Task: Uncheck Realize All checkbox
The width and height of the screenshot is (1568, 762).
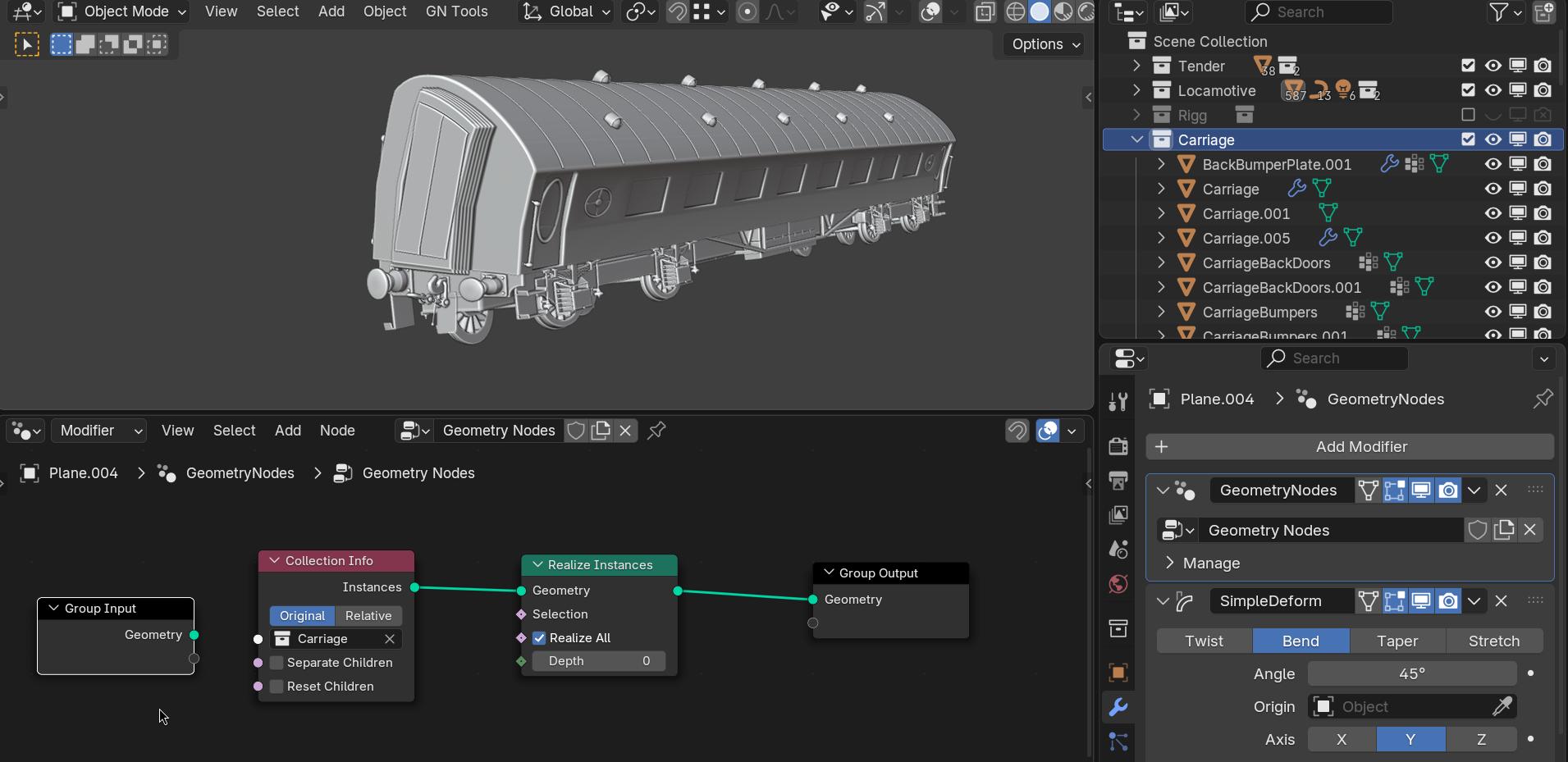Action: tap(539, 638)
